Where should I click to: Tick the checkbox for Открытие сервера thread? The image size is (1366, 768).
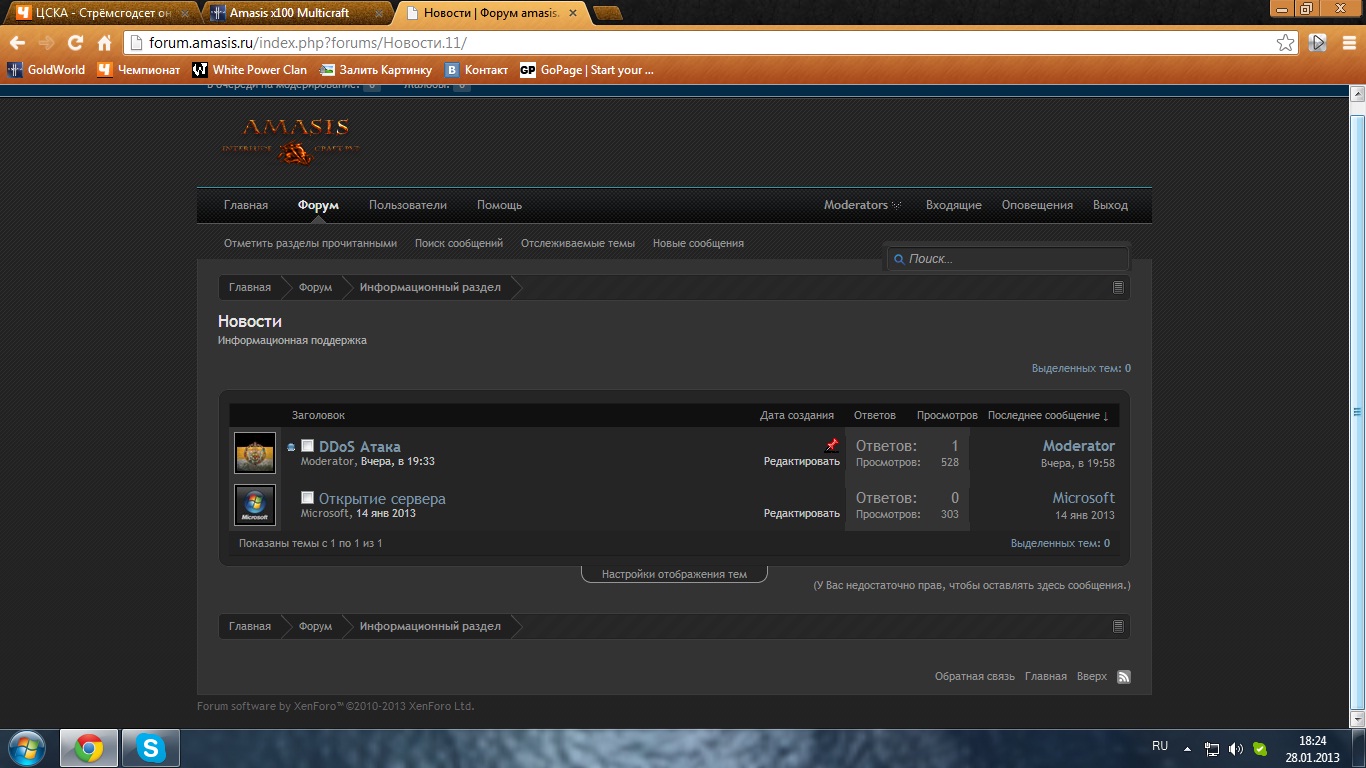308,498
